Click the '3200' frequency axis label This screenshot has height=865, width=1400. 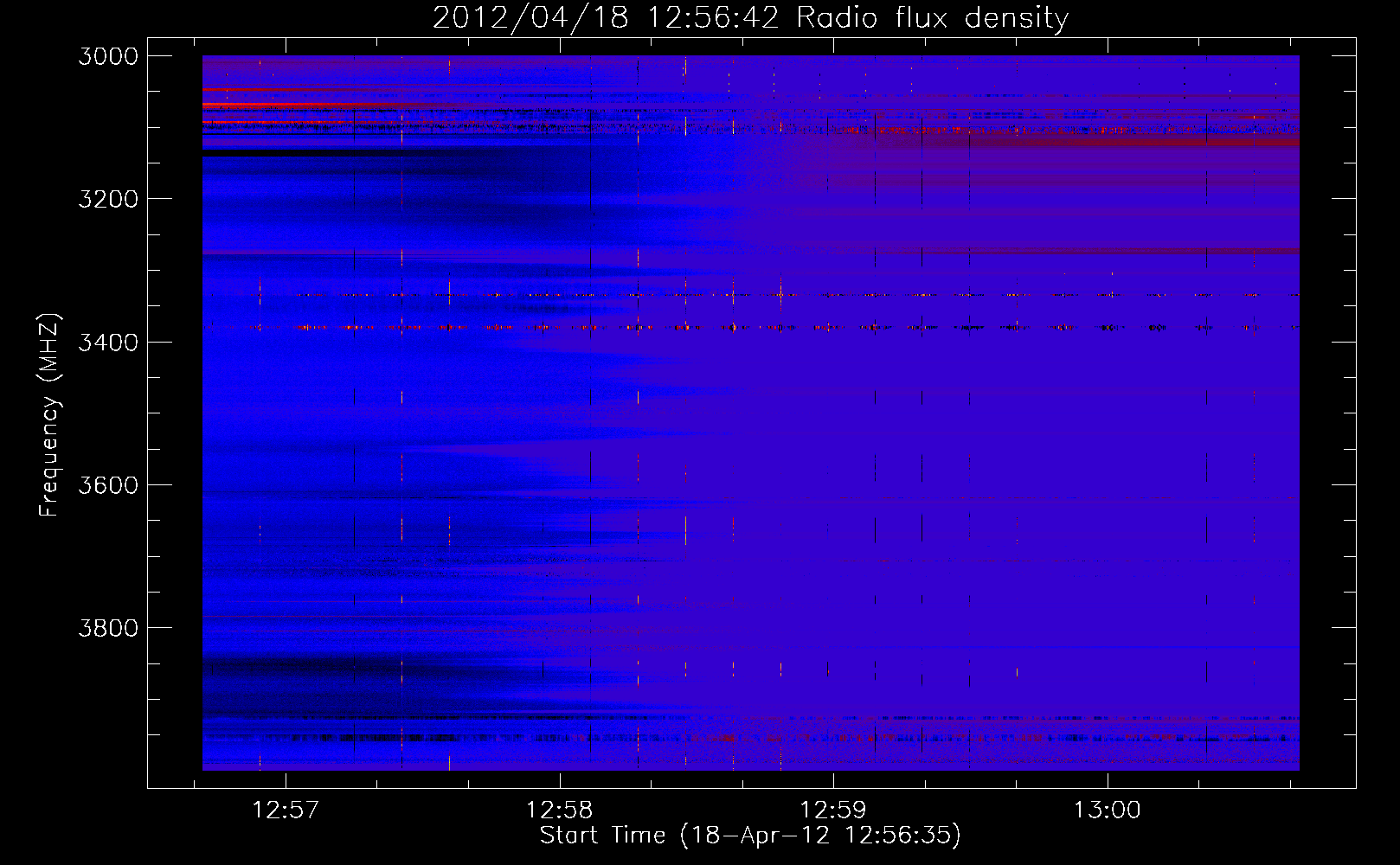click(x=108, y=199)
